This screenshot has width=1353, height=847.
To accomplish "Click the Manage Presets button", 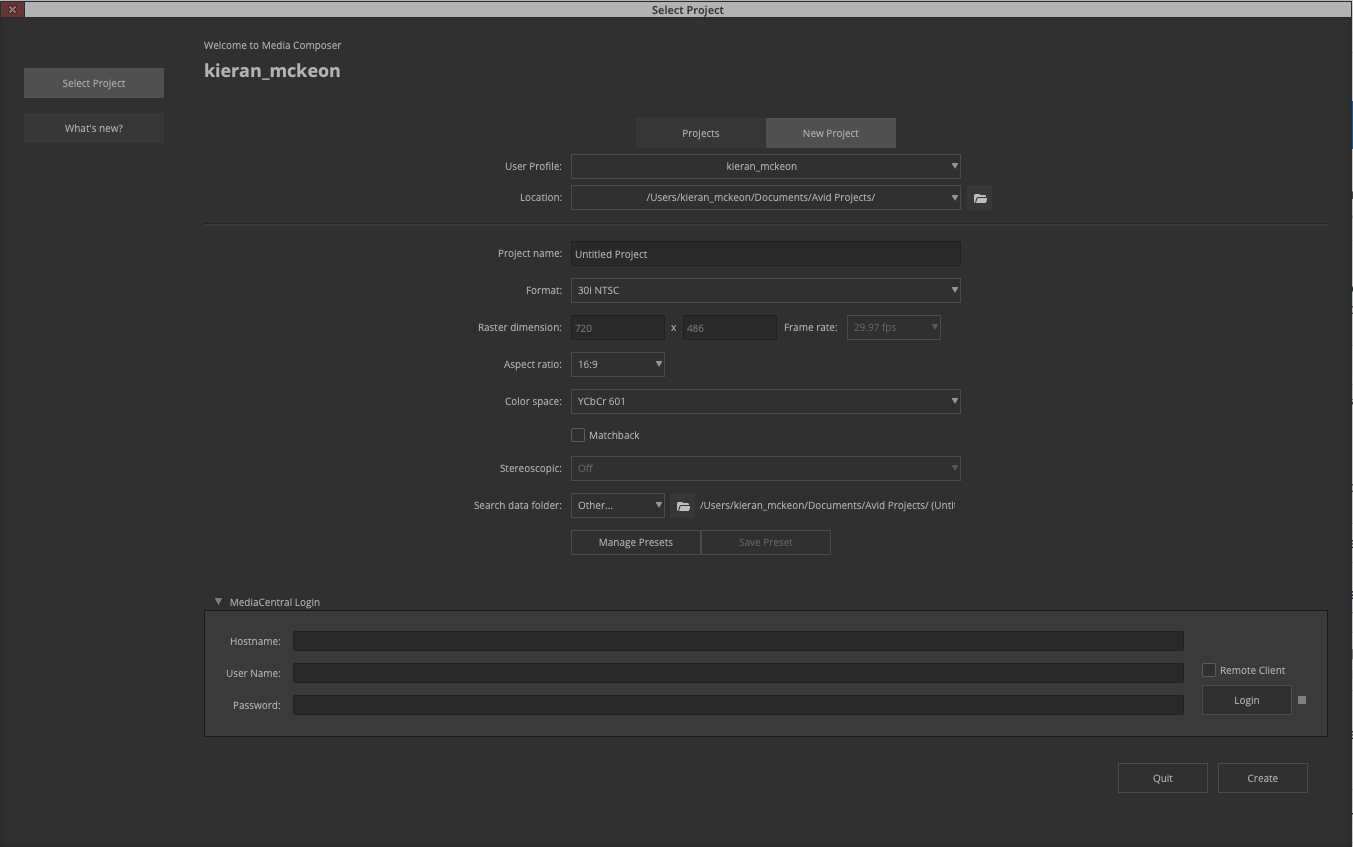I will pyautogui.click(x=636, y=542).
